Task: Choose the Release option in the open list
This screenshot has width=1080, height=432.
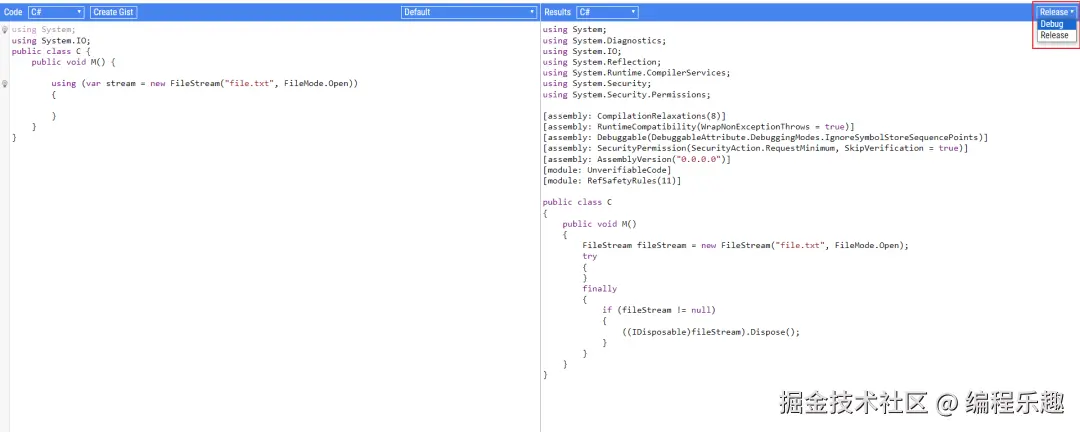Action: pyautogui.click(x=1057, y=35)
